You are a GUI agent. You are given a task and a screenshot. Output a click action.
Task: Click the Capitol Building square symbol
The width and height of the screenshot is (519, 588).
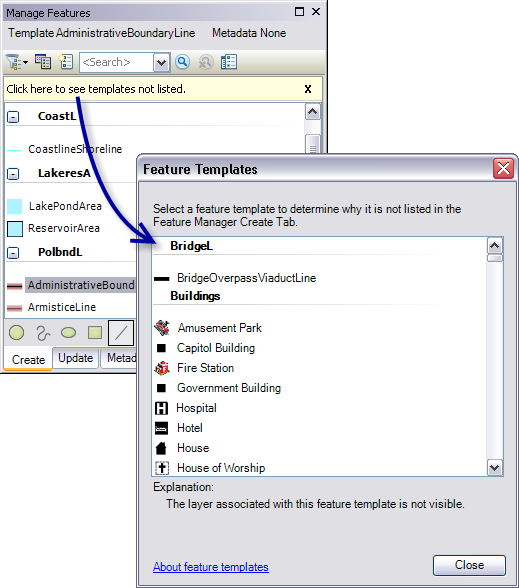click(x=161, y=348)
